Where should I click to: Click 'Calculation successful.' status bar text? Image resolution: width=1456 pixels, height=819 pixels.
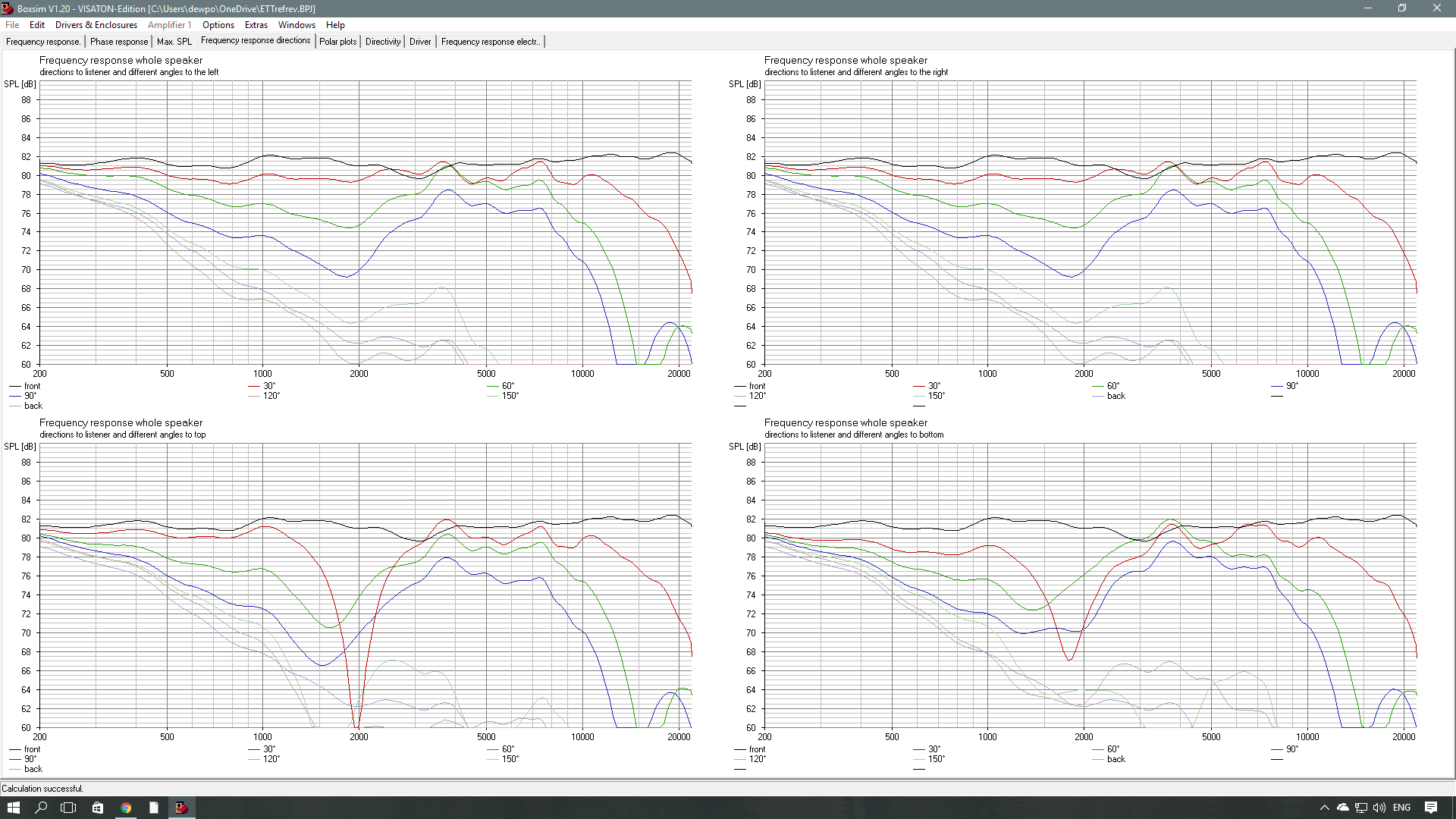click(x=42, y=789)
